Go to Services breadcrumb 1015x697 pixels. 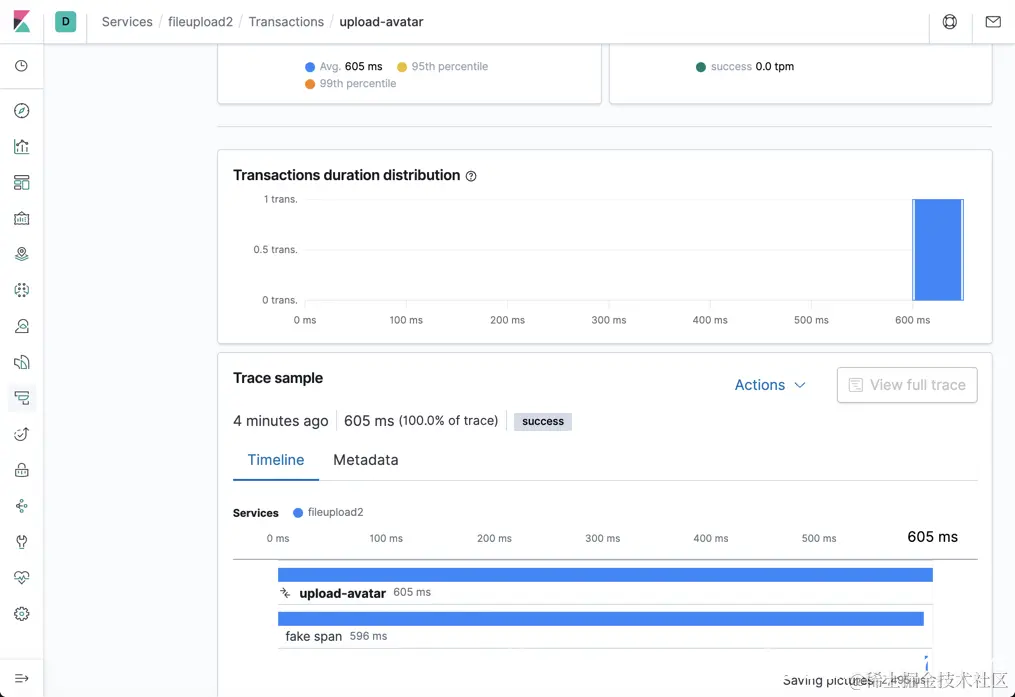[127, 21]
